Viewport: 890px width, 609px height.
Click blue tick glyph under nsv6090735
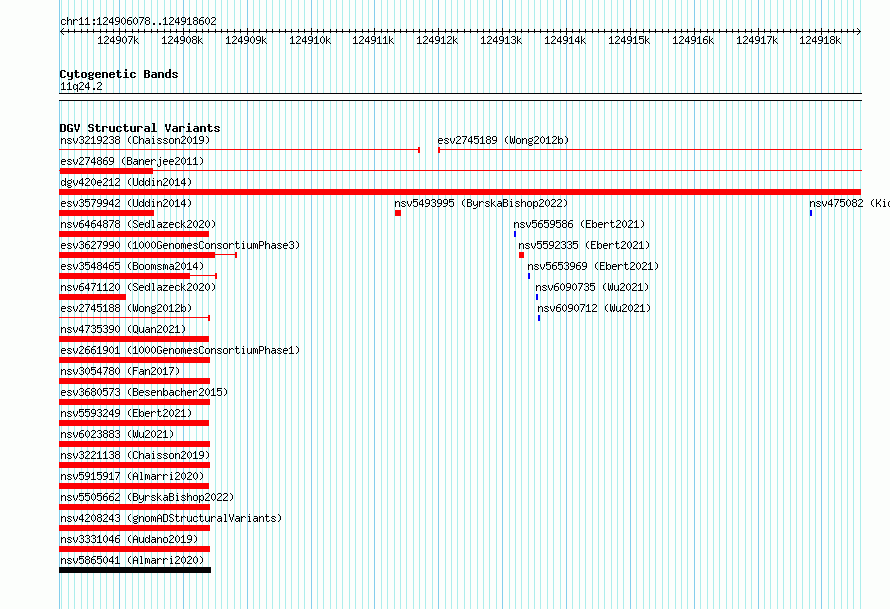pyautogui.click(x=537, y=297)
